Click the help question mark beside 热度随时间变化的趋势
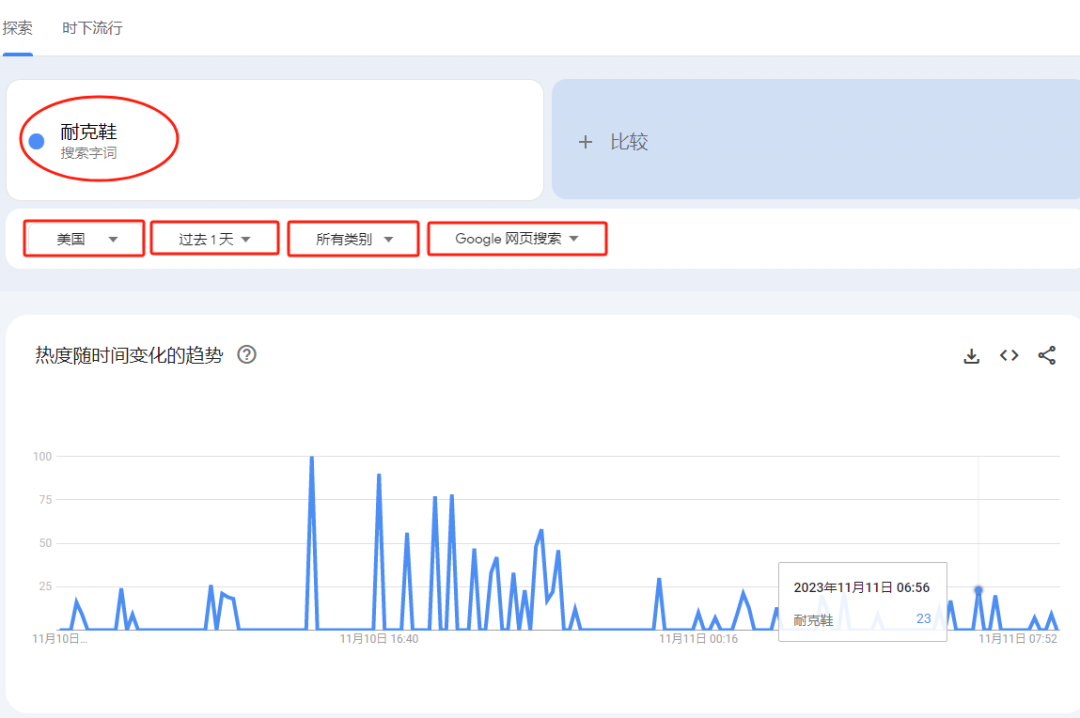 [x=247, y=355]
